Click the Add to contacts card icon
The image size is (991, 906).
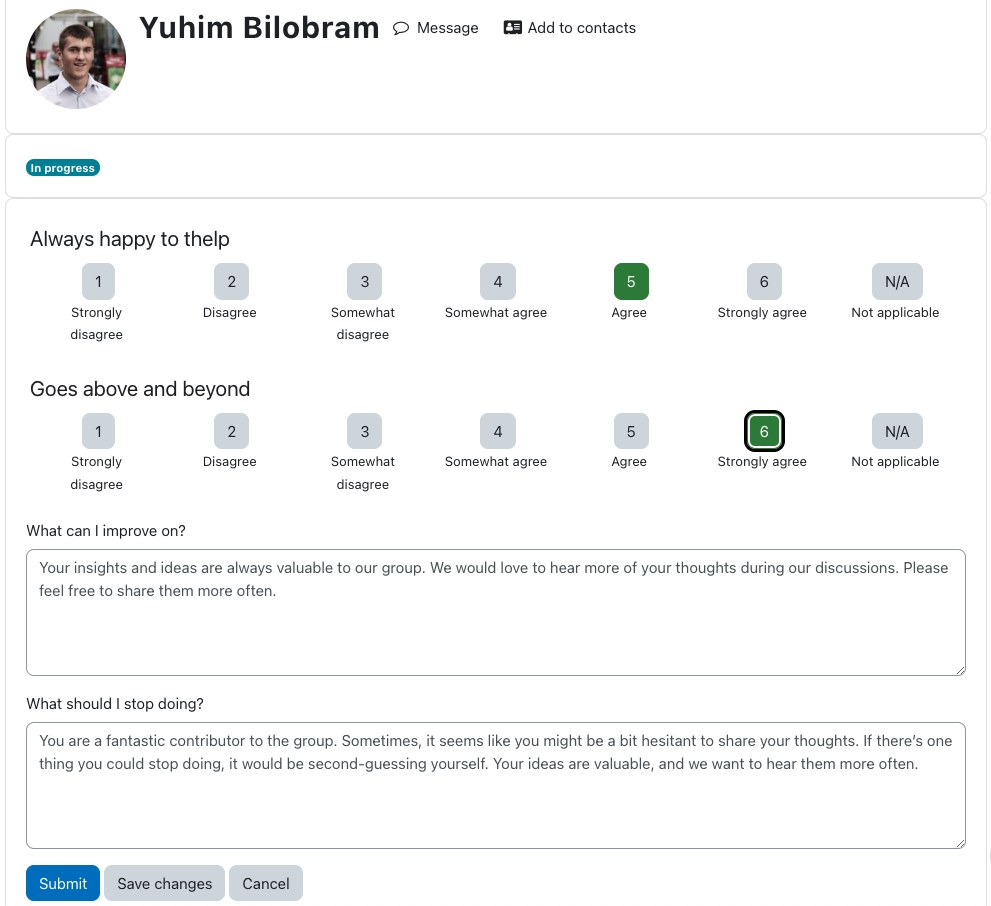(x=513, y=28)
